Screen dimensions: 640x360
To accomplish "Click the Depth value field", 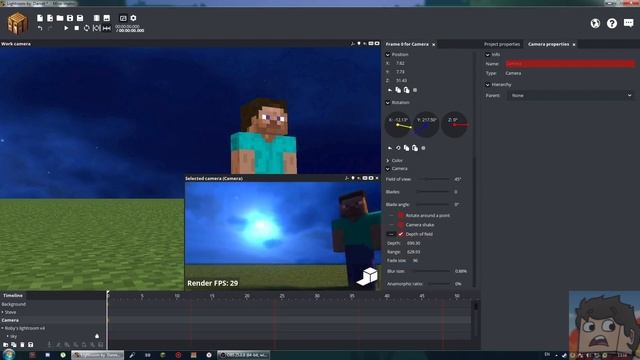I will tap(413, 243).
